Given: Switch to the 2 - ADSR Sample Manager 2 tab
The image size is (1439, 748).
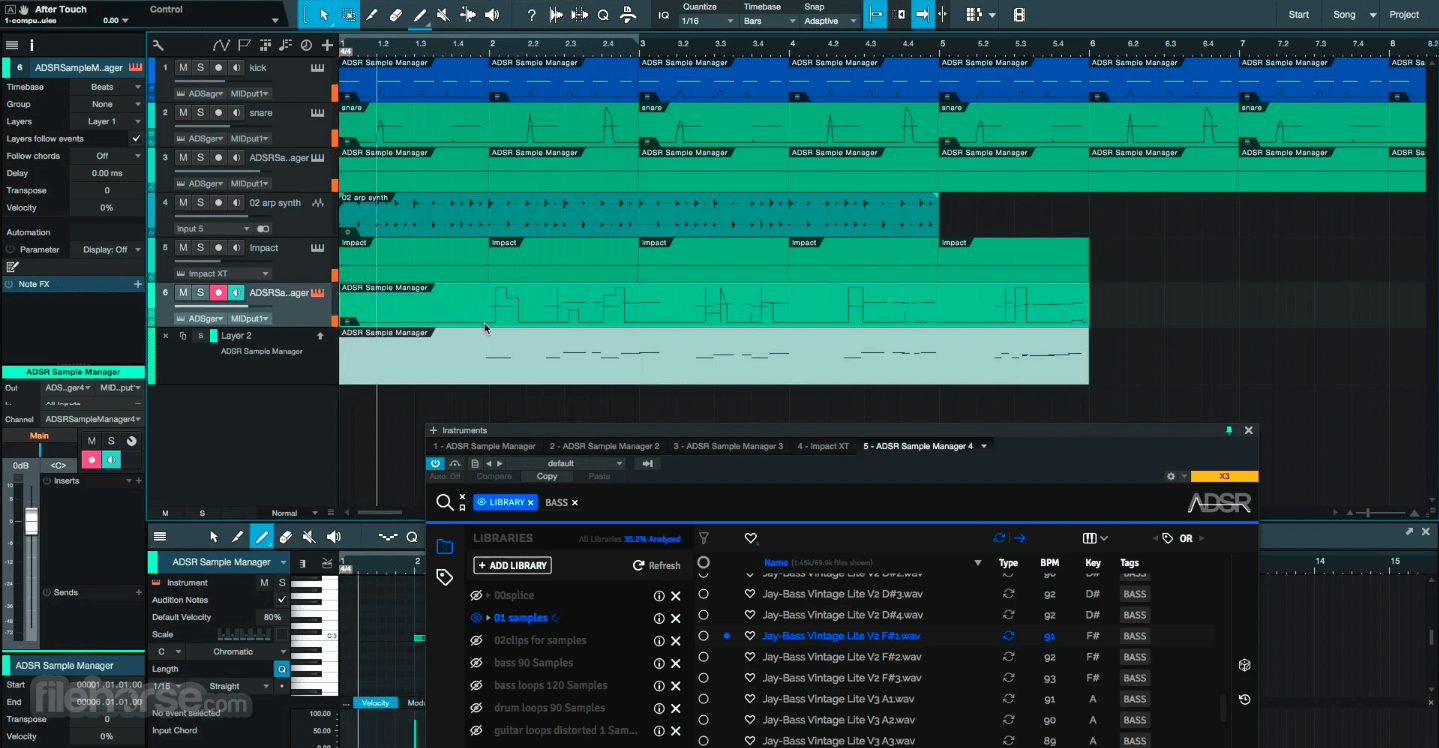Looking at the screenshot, I should click(x=604, y=446).
